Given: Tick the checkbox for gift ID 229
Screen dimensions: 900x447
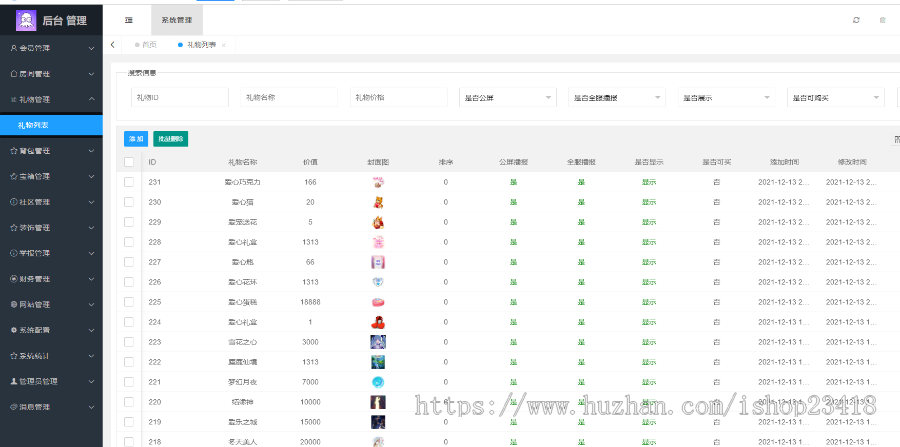Looking at the screenshot, I should point(129,222).
